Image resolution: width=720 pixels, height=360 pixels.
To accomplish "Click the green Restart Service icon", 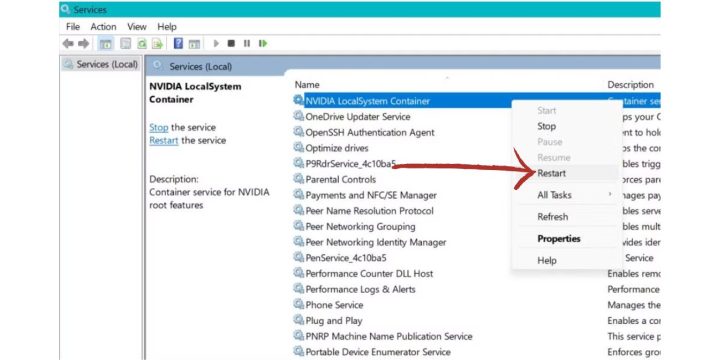I will point(263,44).
